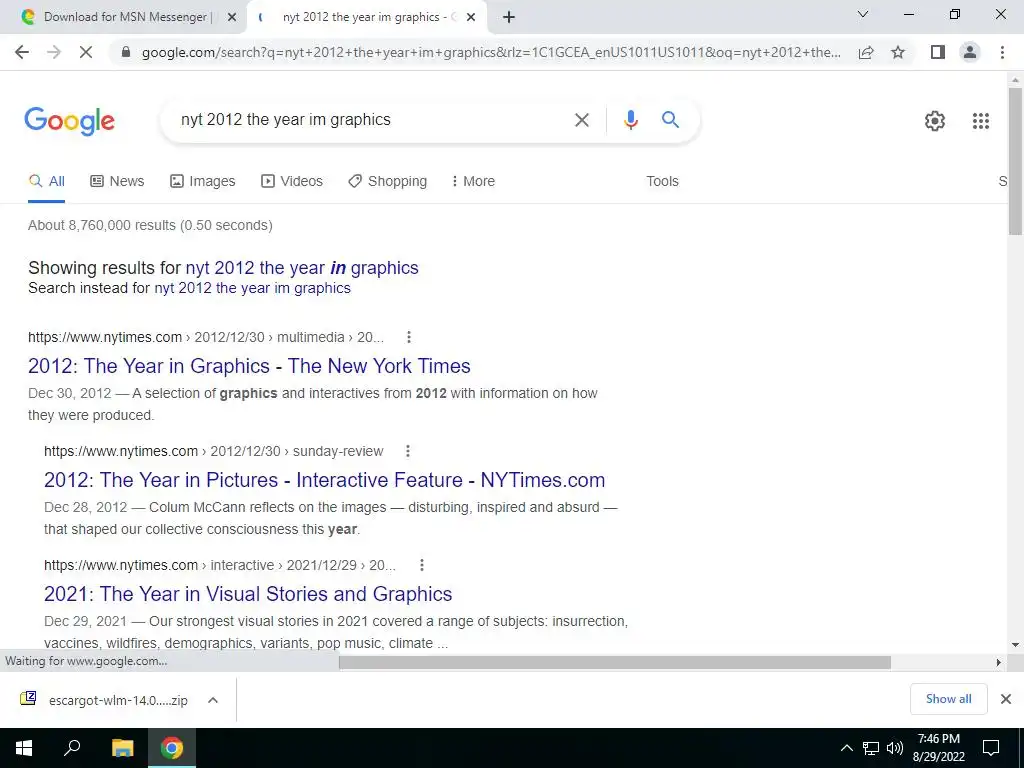This screenshot has height=768, width=1024.
Task: Submit search with magnifier icon
Action: point(670,120)
